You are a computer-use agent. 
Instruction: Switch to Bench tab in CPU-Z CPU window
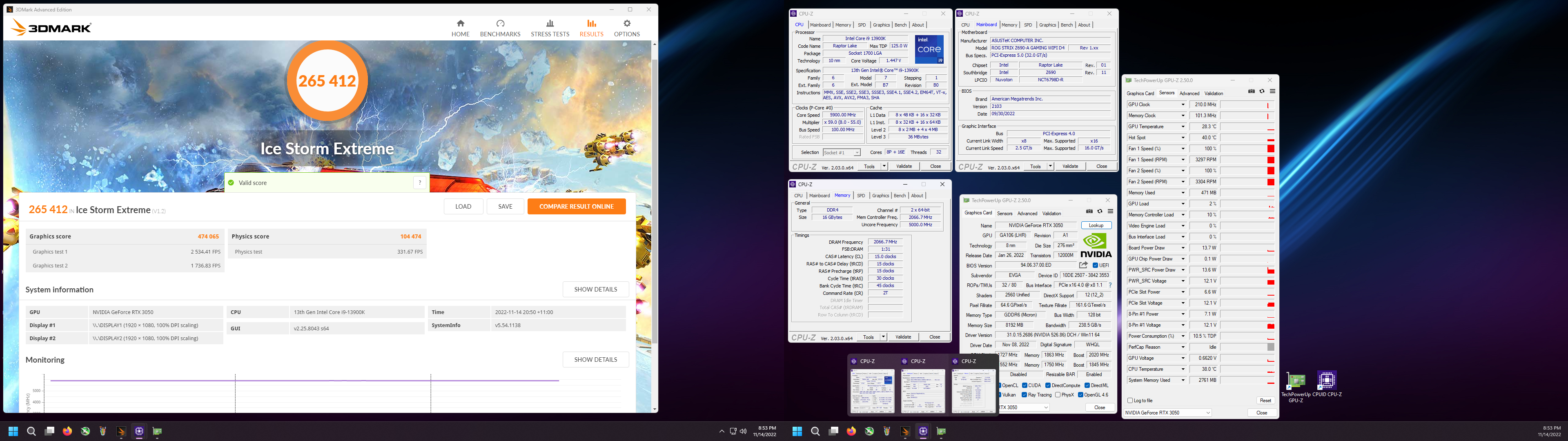click(900, 25)
